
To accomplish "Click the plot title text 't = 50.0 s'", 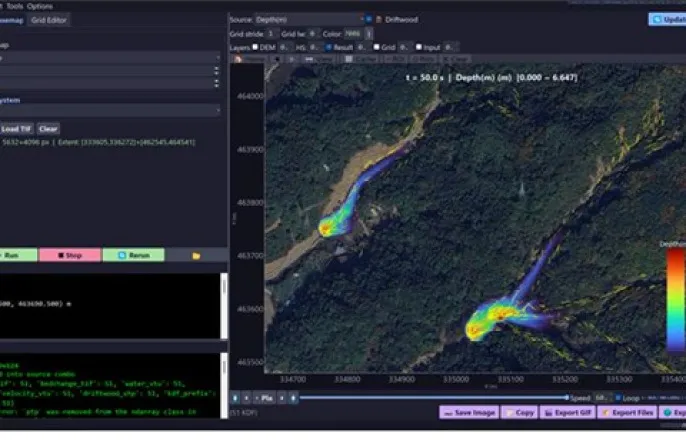I will click(x=425, y=78).
